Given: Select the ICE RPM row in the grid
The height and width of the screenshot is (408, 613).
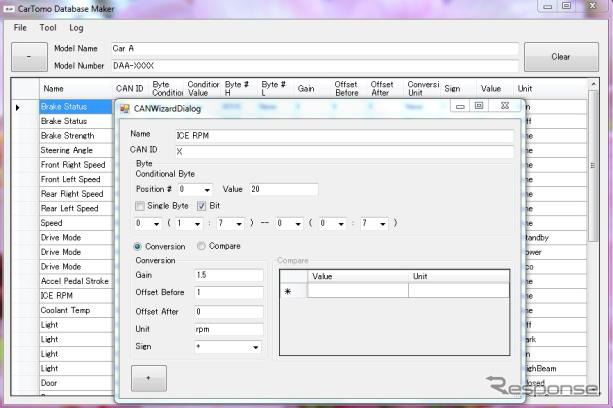Looking at the screenshot, I should coord(76,295).
